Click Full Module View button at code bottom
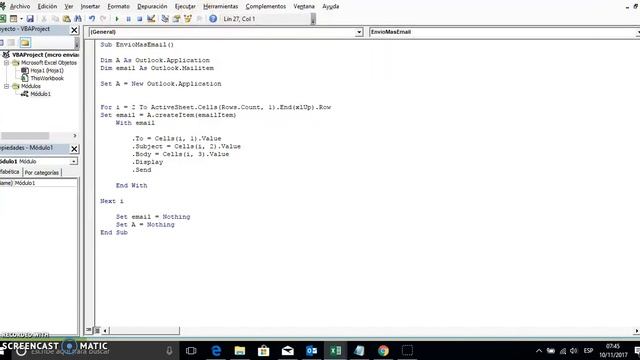This screenshot has height=360, width=640. (x=97, y=330)
